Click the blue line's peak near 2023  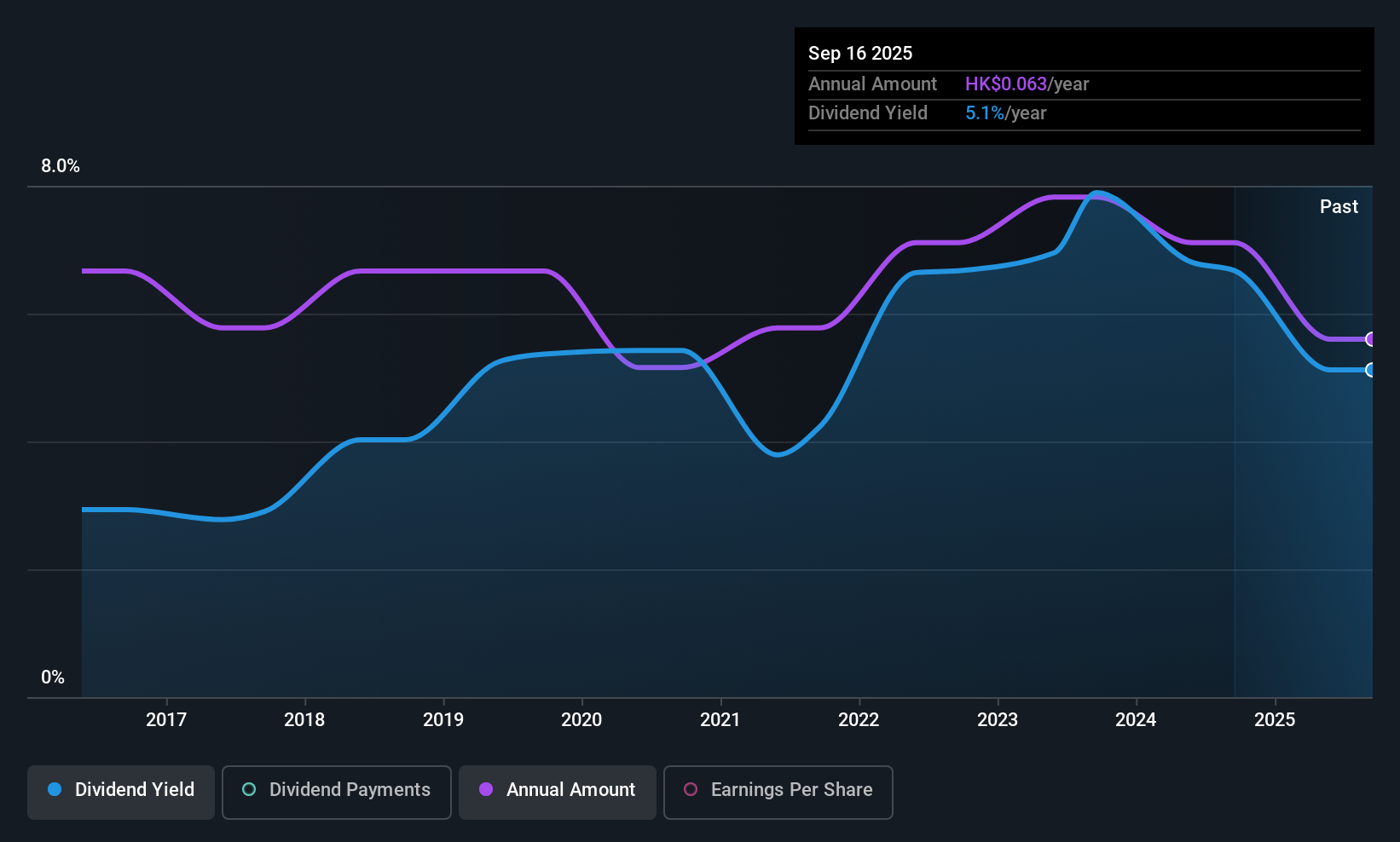1098,194
